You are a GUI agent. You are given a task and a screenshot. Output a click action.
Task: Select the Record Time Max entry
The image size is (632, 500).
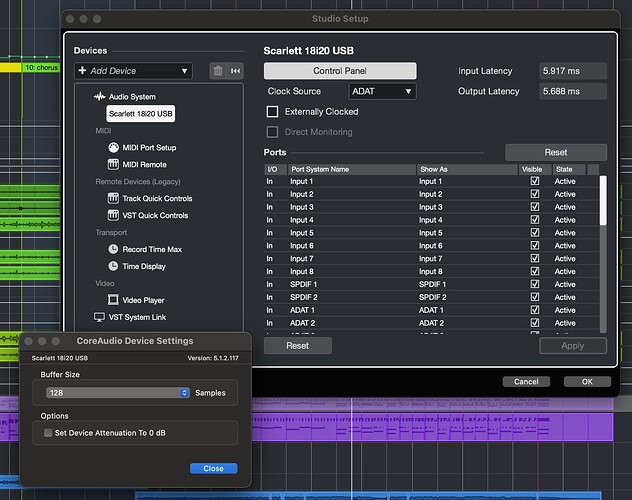tap(152, 249)
